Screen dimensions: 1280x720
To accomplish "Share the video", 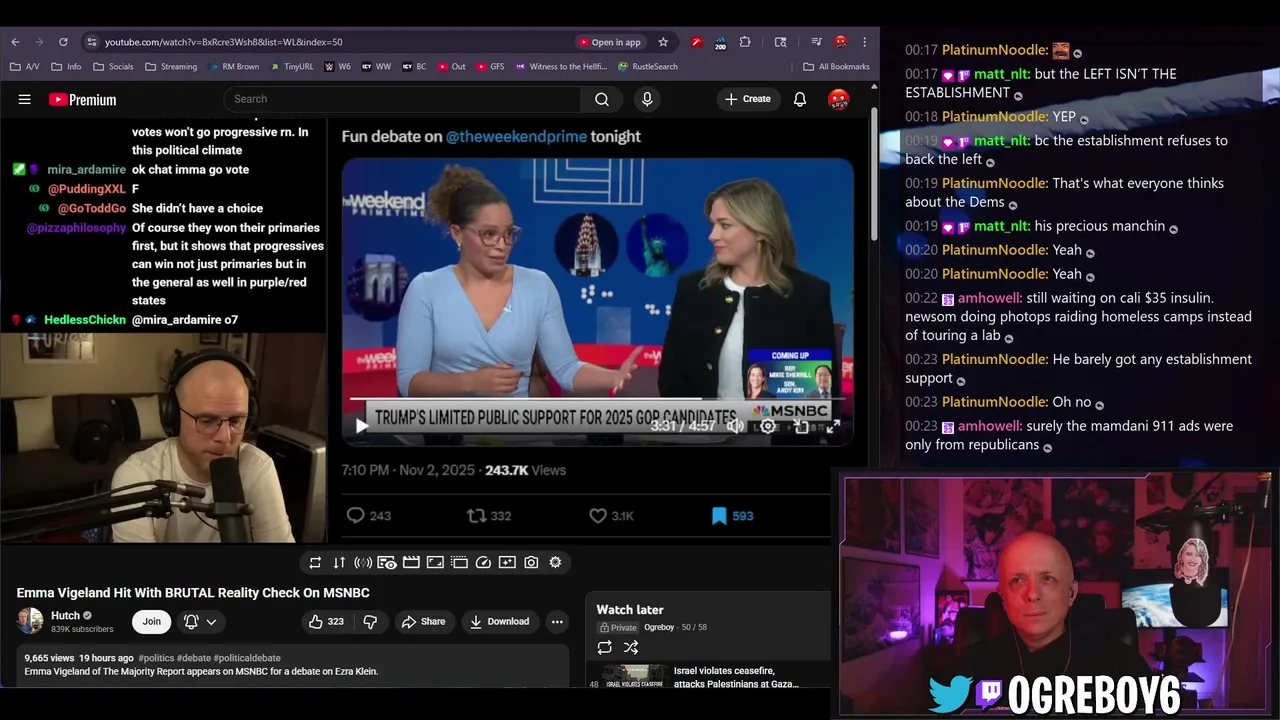I will pos(423,621).
